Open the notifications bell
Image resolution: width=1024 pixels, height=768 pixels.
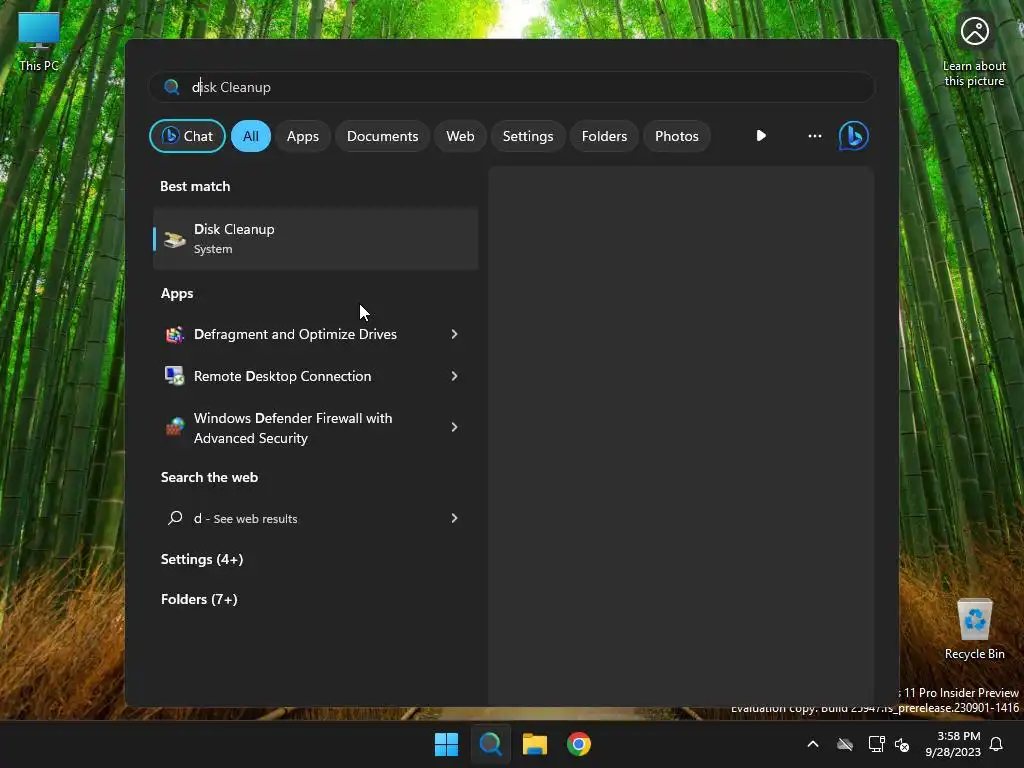click(996, 744)
